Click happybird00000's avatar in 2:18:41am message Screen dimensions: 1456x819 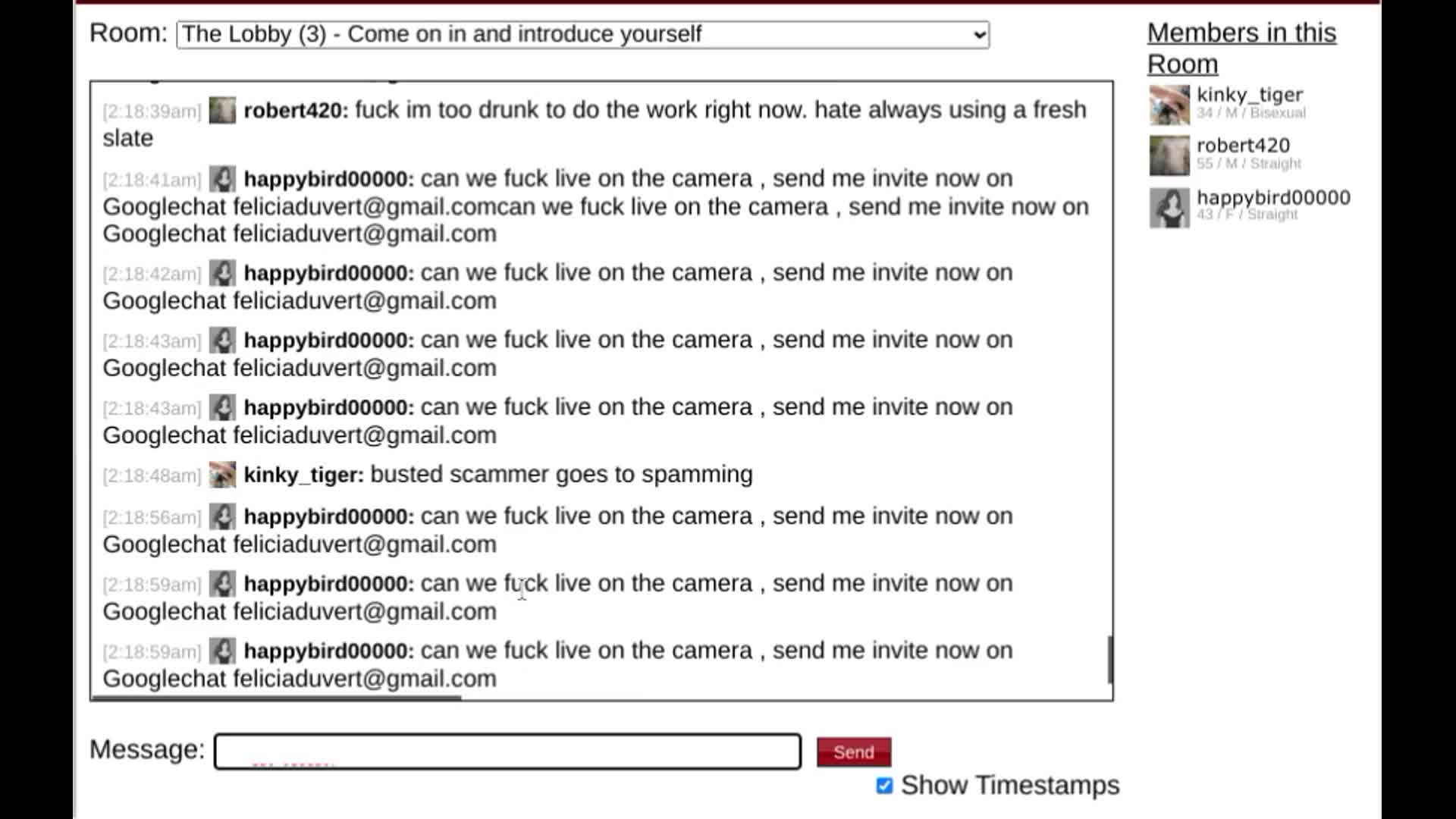click(222, 179)
